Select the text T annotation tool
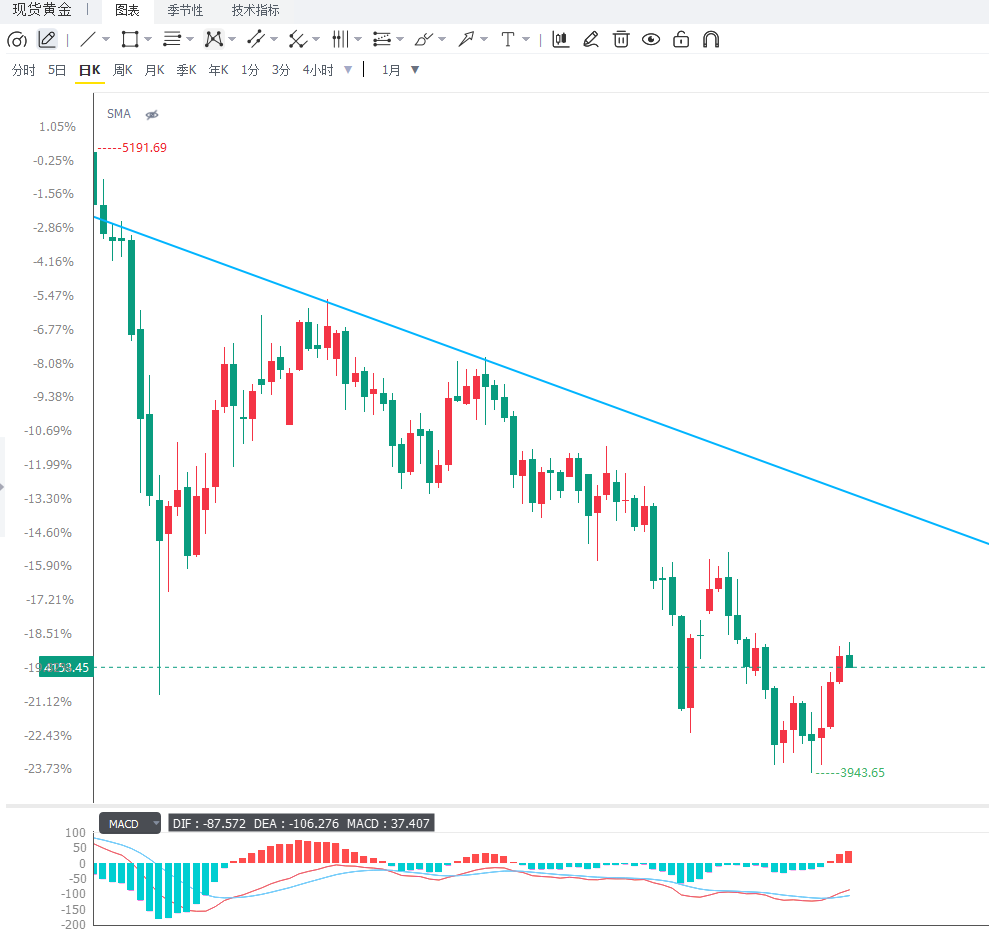This screenshot has width=989, height=934. coord(508,39)
